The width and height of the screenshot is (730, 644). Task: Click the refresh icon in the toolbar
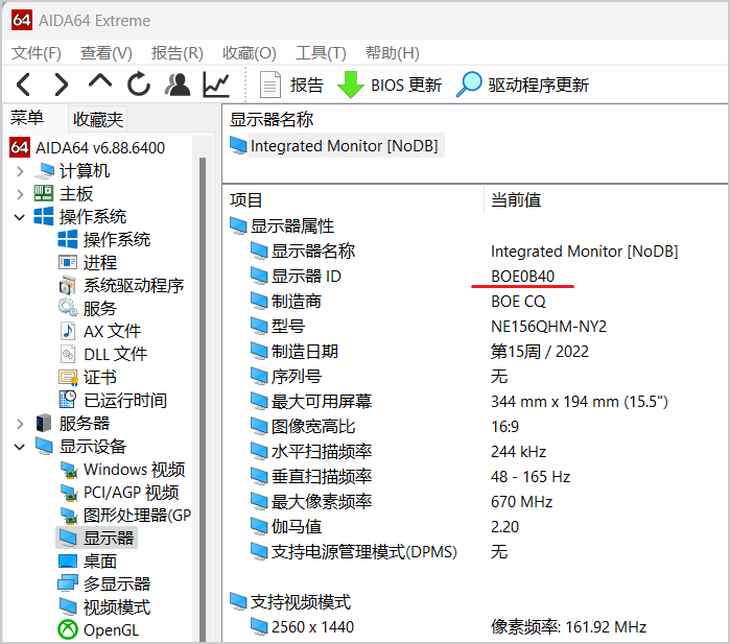pyautogui.click(x=139, y=84)
